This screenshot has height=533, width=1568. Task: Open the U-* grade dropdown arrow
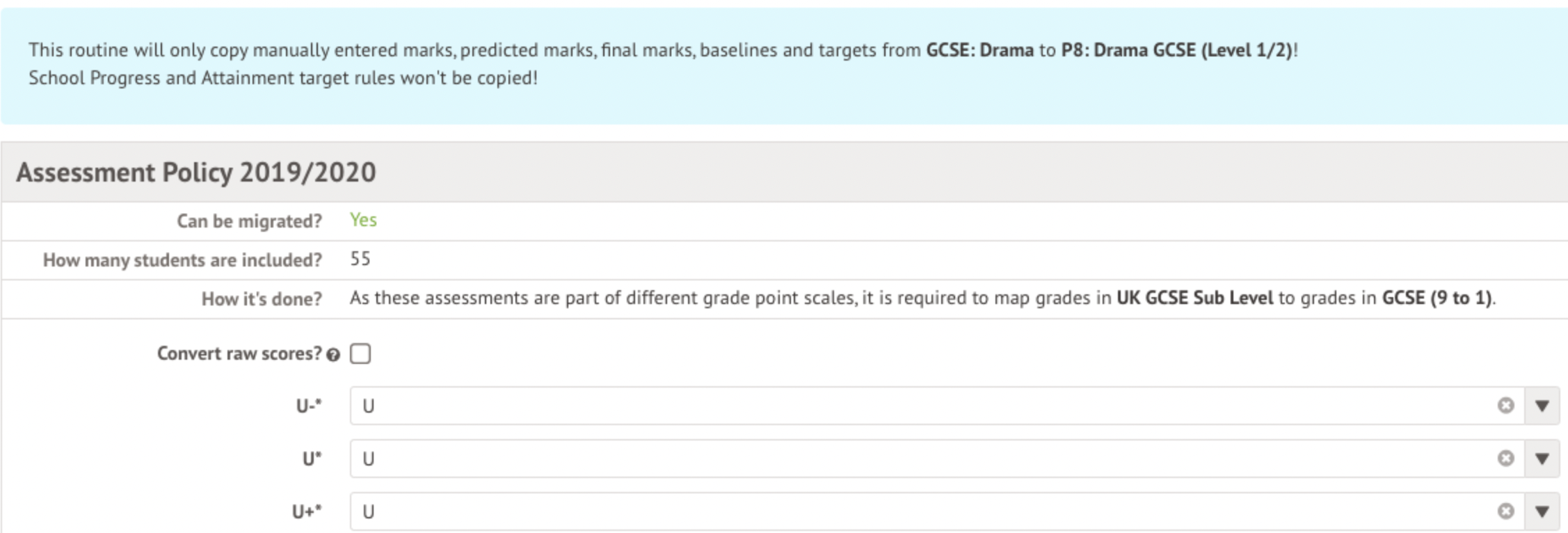point(1542,406)
